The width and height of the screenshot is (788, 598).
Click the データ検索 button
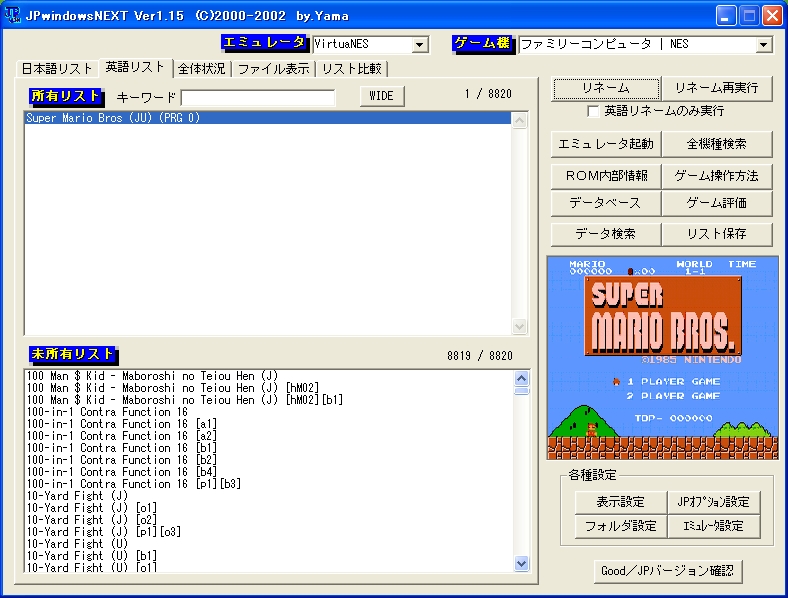coord(606,234)
